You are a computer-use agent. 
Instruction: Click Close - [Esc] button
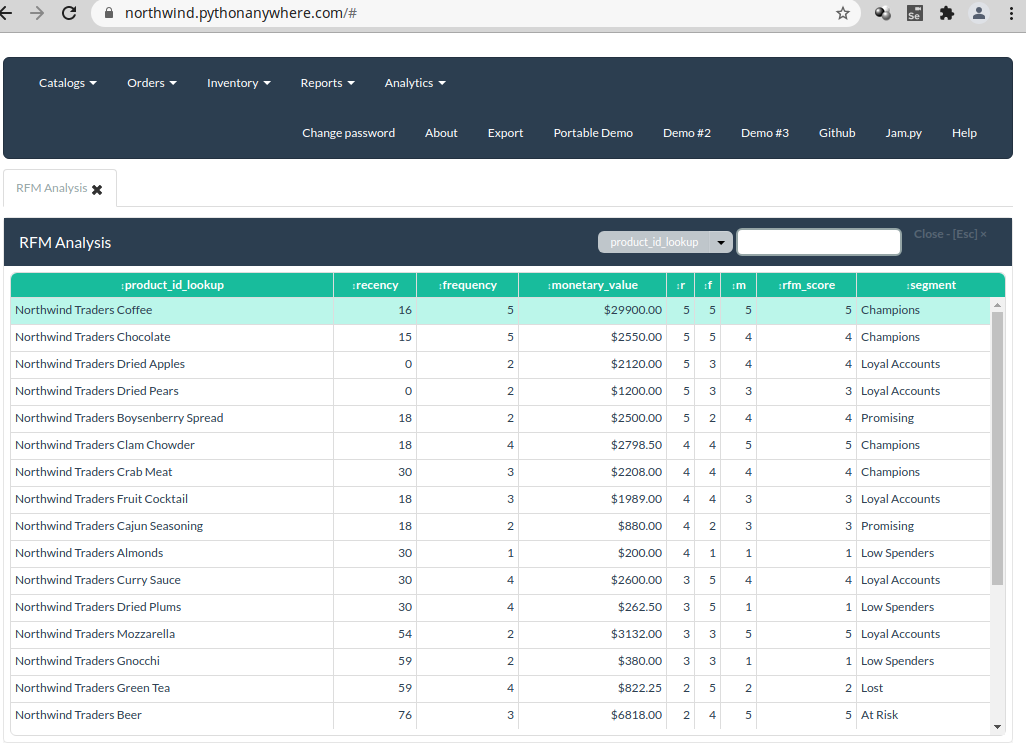(x=949, y=234)
